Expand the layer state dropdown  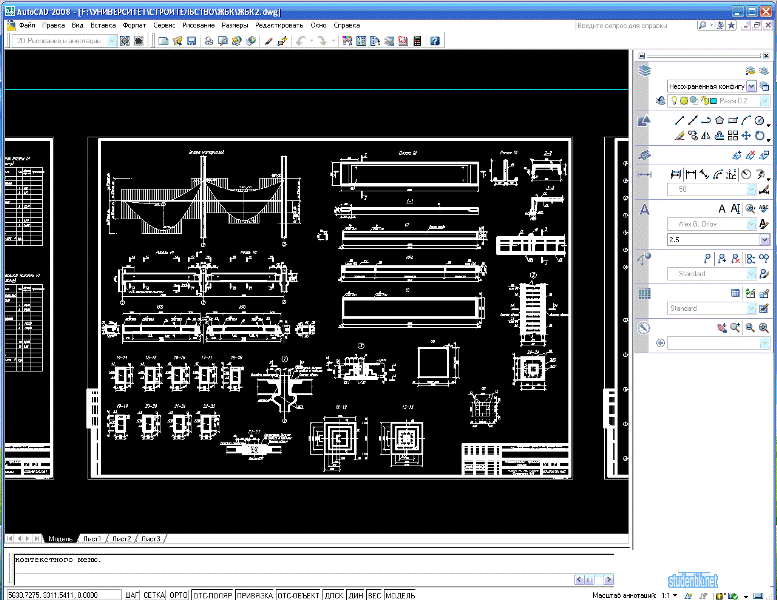point(751,86)
